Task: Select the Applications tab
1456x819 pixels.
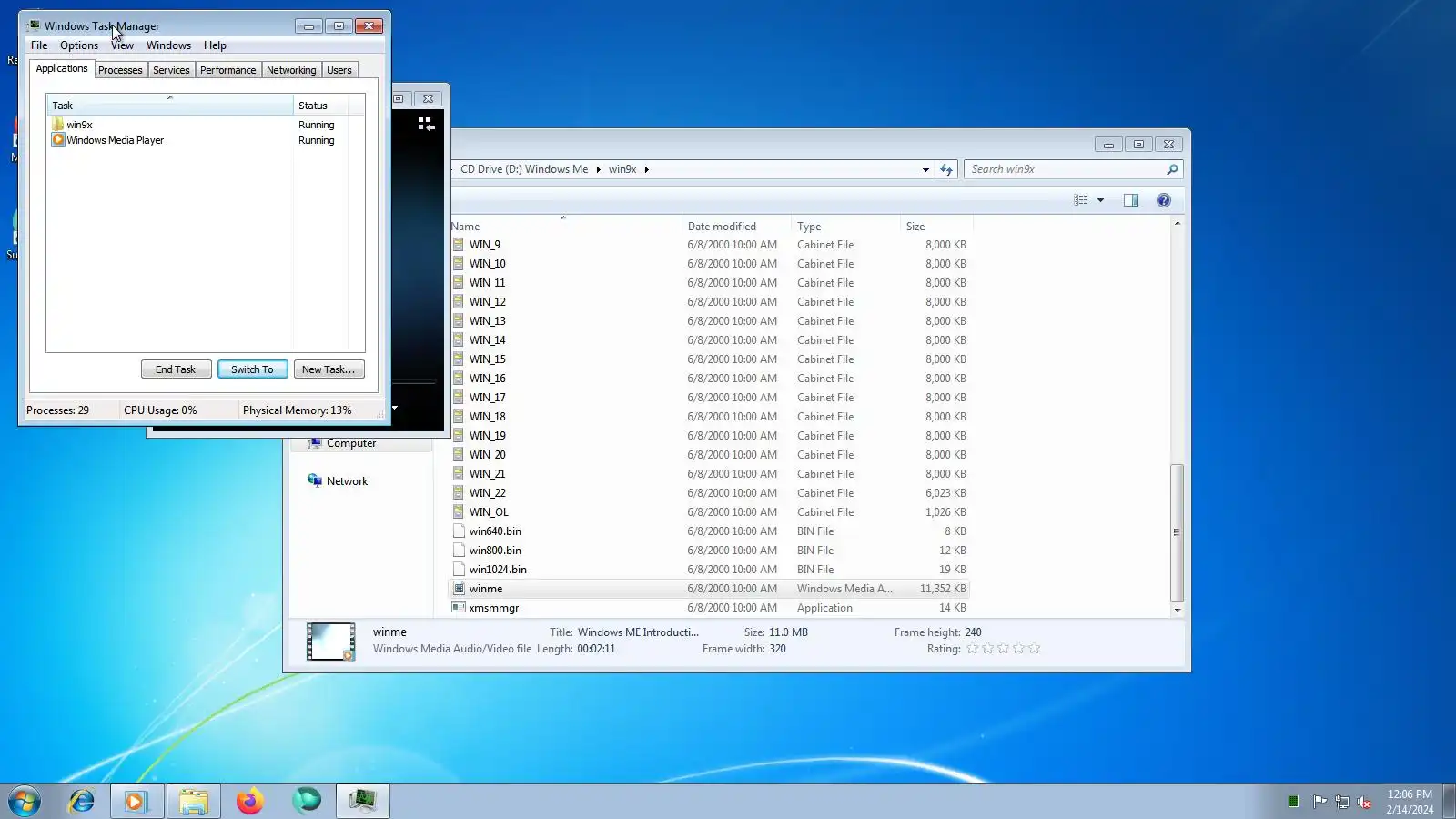Action: click(x=62, y=68)
